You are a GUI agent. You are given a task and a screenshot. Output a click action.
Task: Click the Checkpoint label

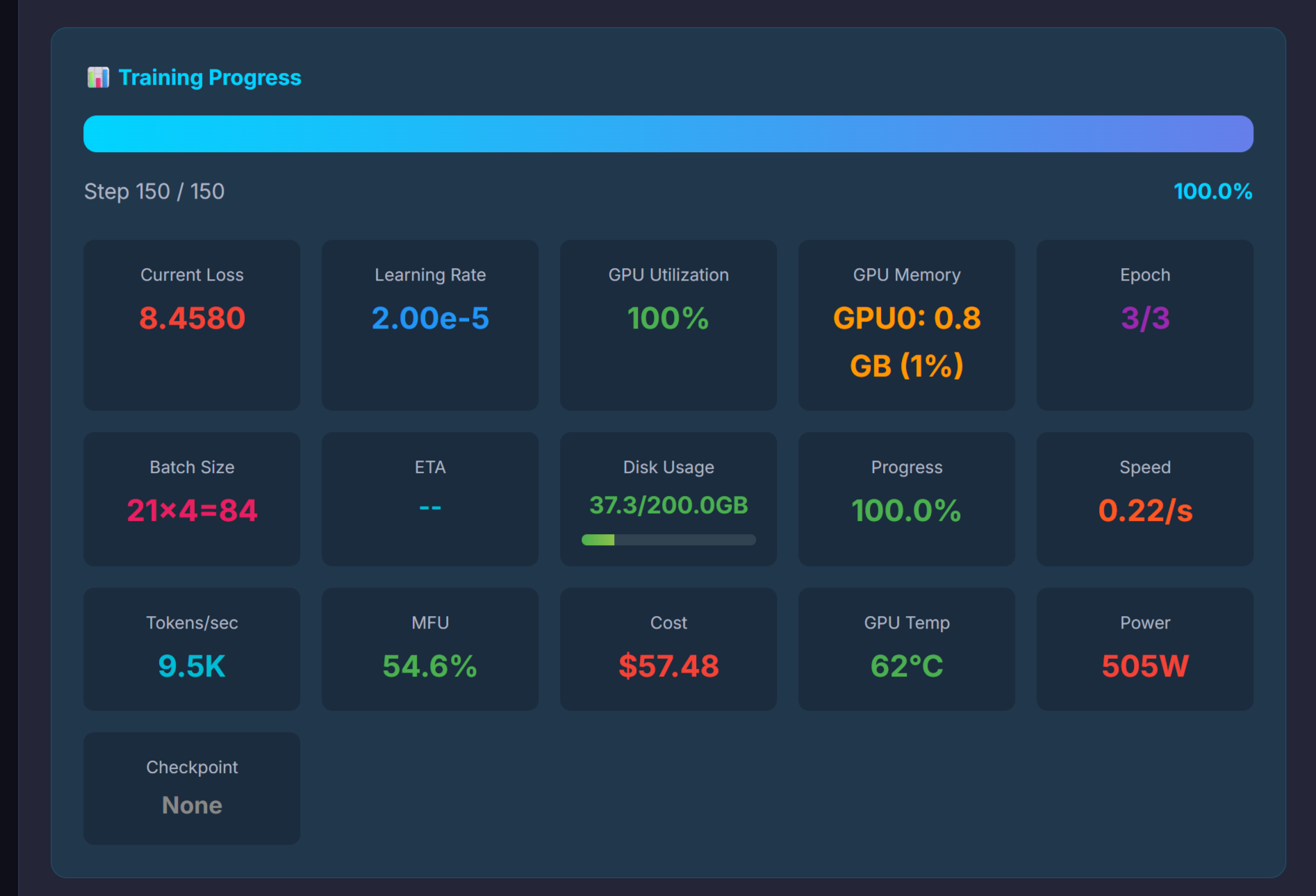tap(192, 767)
